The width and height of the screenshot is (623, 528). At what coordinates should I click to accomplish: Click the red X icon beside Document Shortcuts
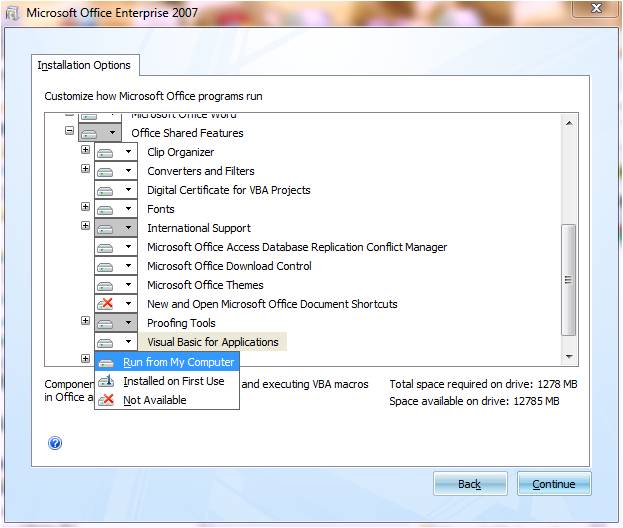105,304
